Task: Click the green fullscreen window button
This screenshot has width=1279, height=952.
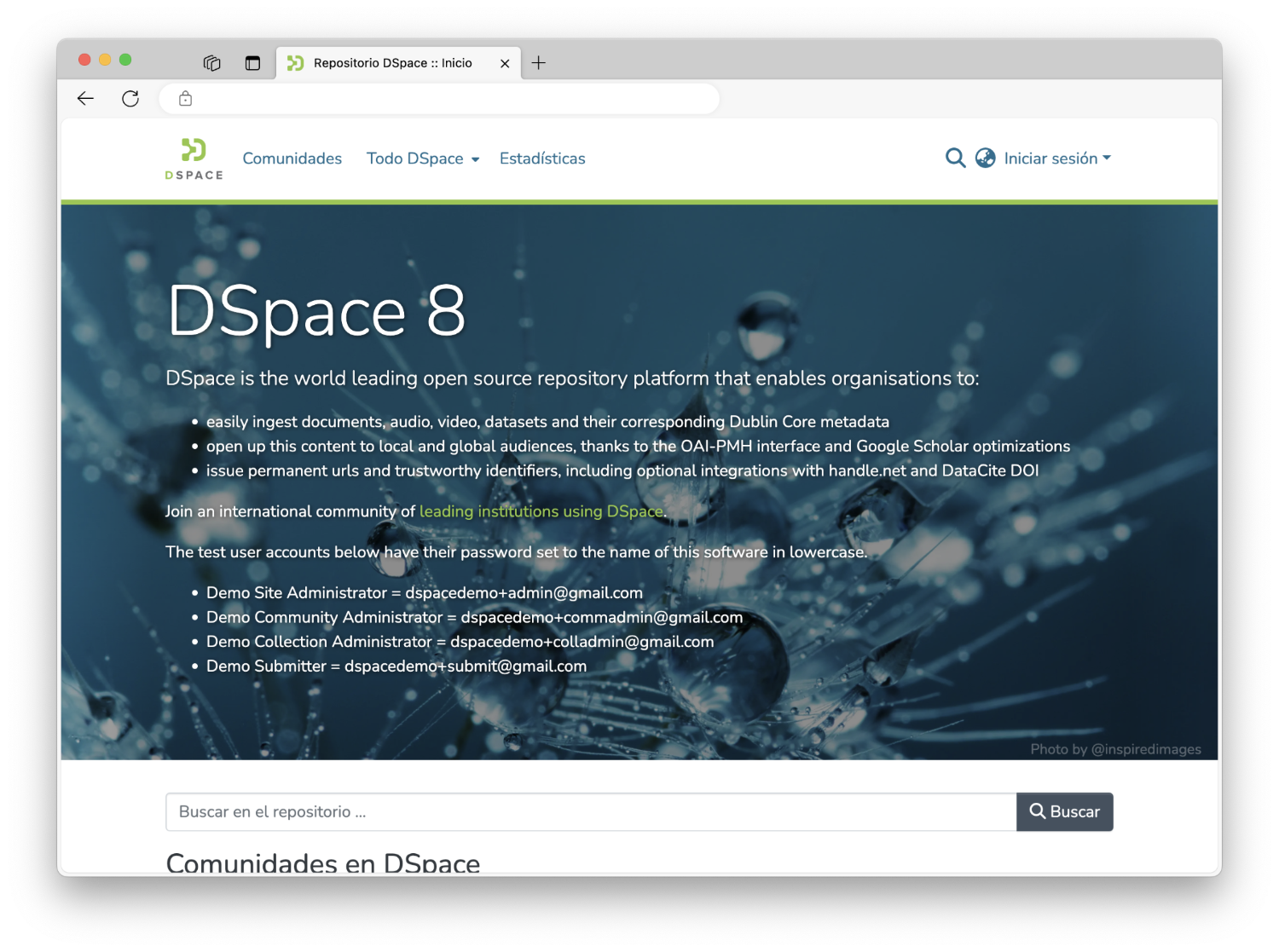Action: pyautogui.click(x=125, y=60)
